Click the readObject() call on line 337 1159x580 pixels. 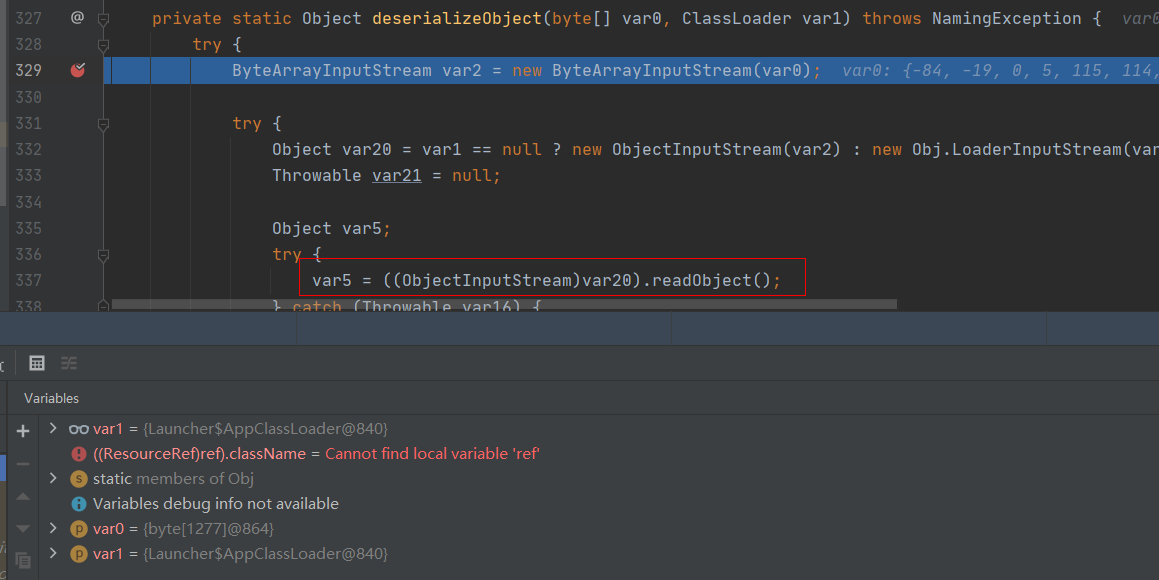[714, 281]
